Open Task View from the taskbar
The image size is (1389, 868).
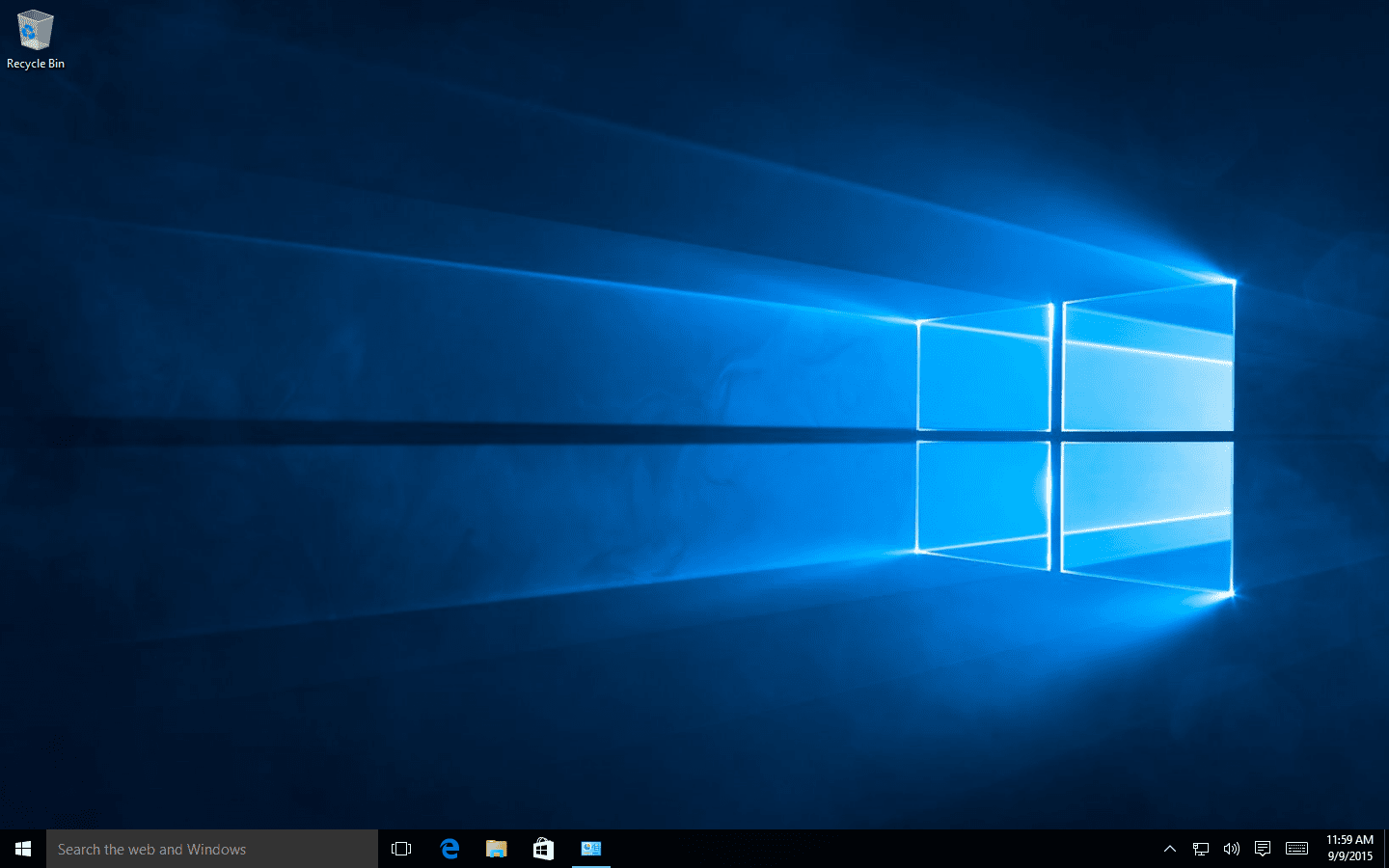401,849
